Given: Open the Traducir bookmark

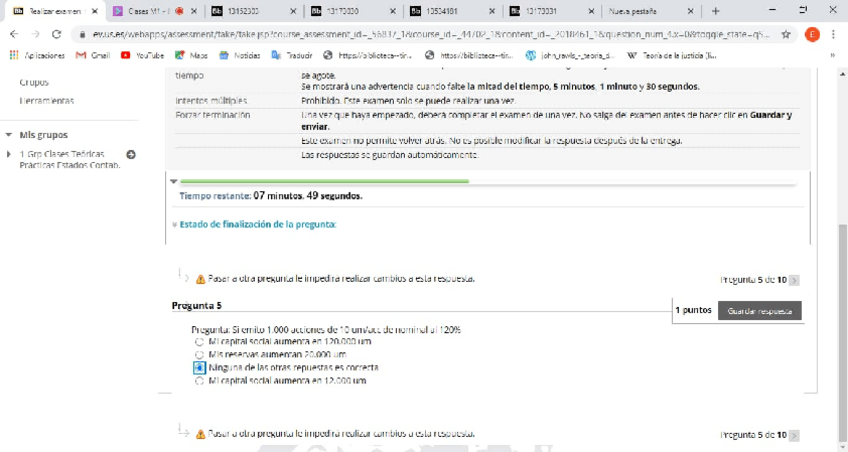Looking at the screenshot, I should pos(292,55).
